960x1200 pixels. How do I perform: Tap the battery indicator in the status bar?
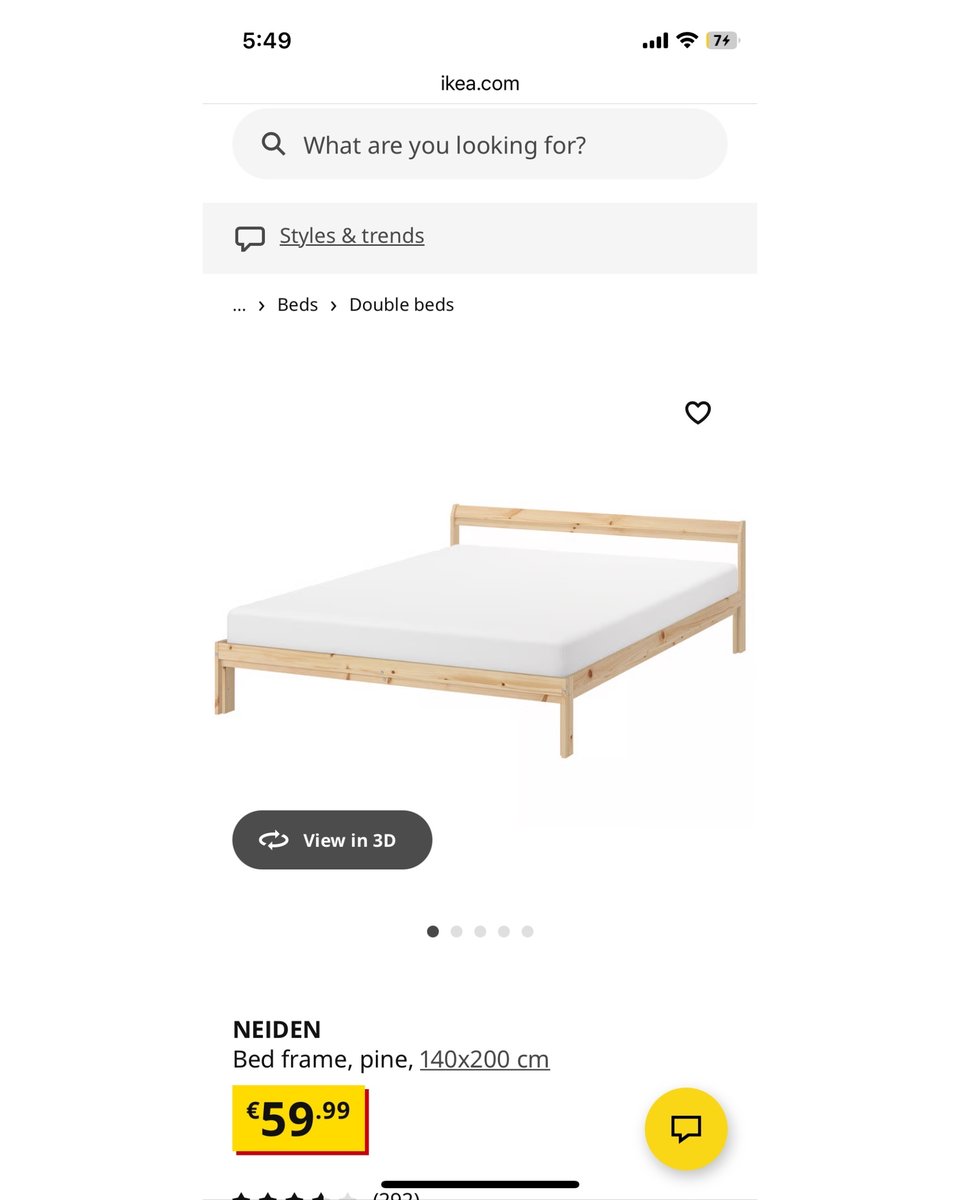pos(721,40)
